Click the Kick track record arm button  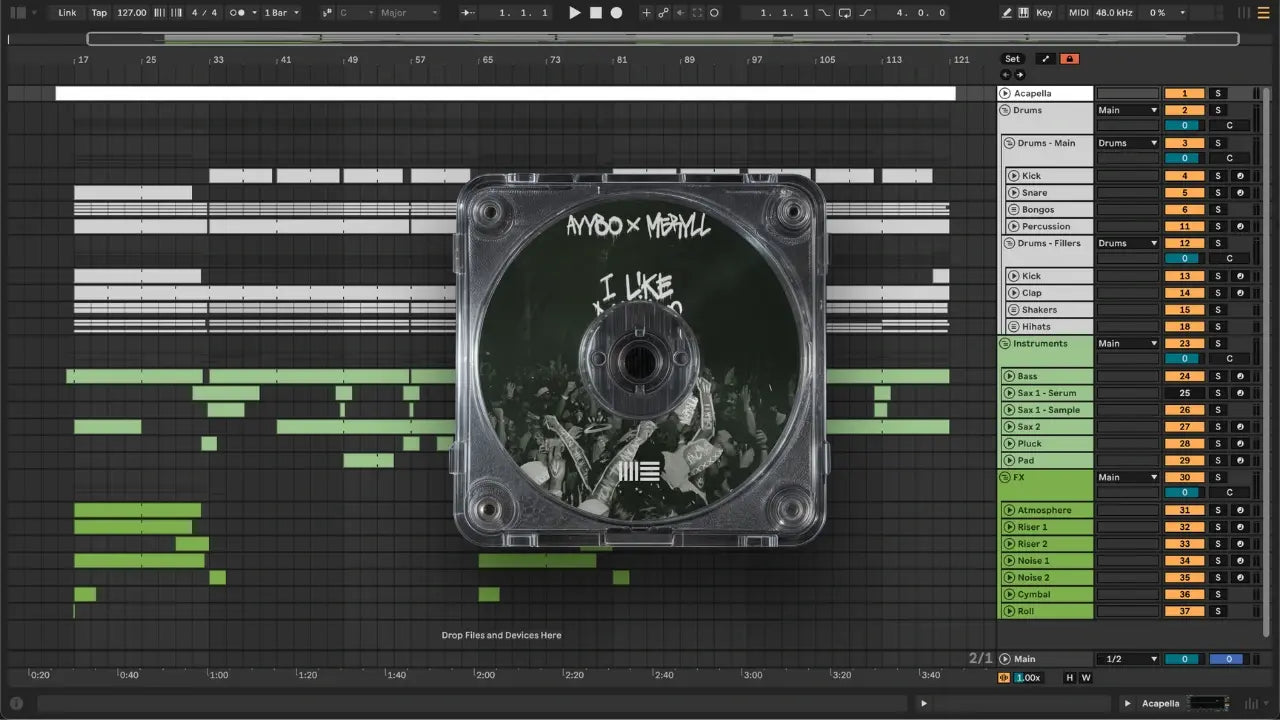(1239, 176)
